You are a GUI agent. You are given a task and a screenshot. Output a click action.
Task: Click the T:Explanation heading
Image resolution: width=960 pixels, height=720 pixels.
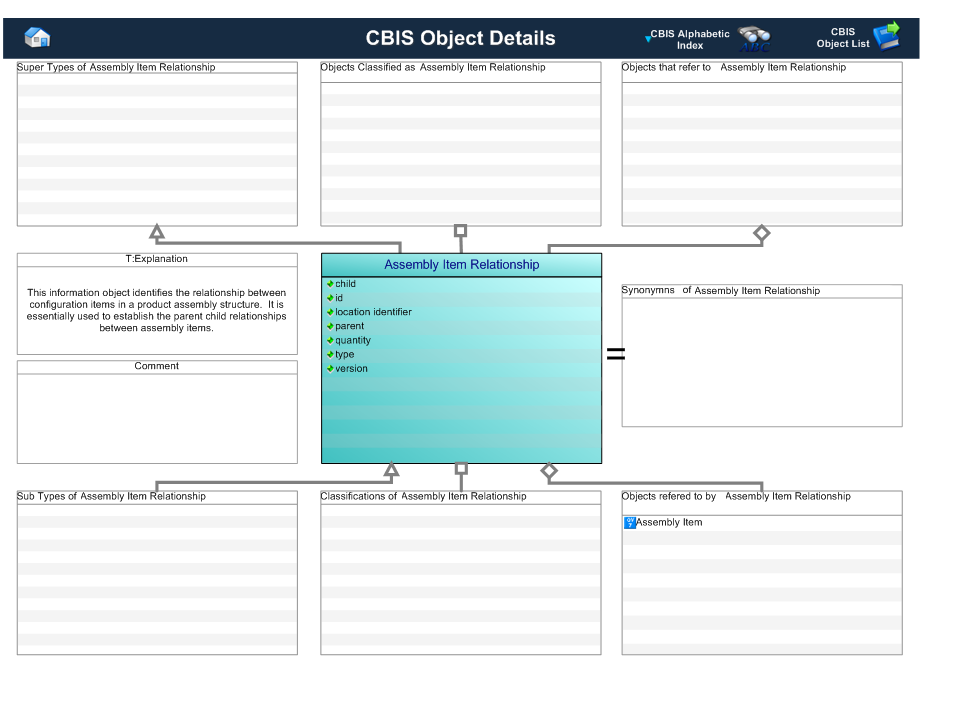pos(157,259)
